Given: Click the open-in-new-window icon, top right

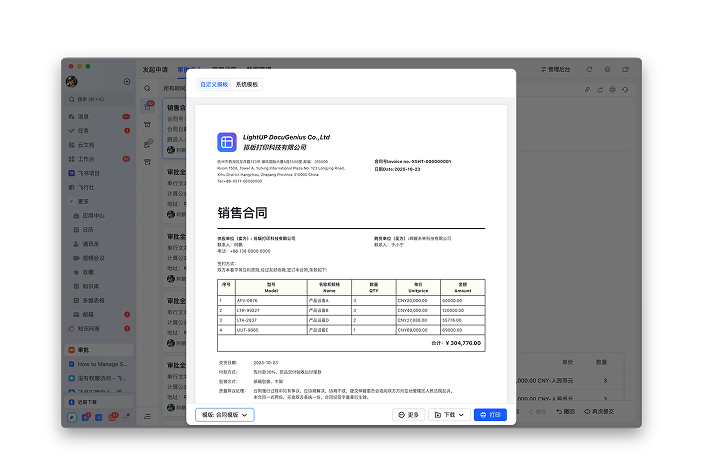Looking at the screenshot, I should [625, 70].
